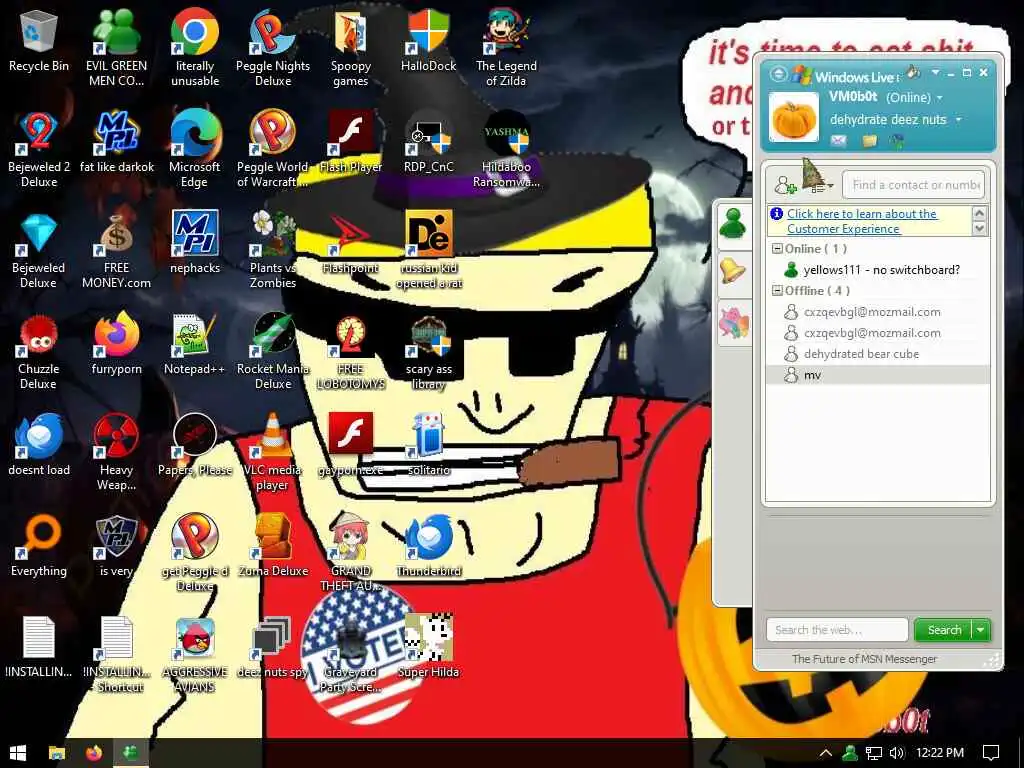This screenshot has height=768, width=1024.
Task: Launch Everything search shortcut
Action: 39,546
